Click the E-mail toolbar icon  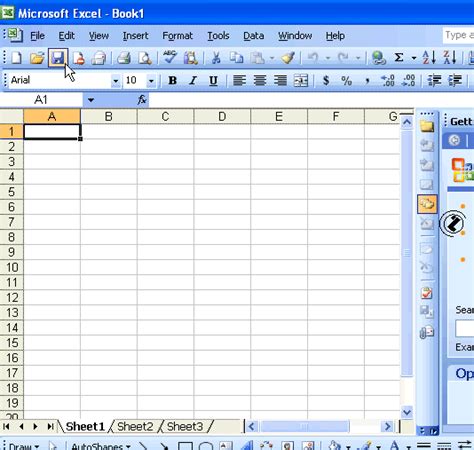[x=99, y=58]
